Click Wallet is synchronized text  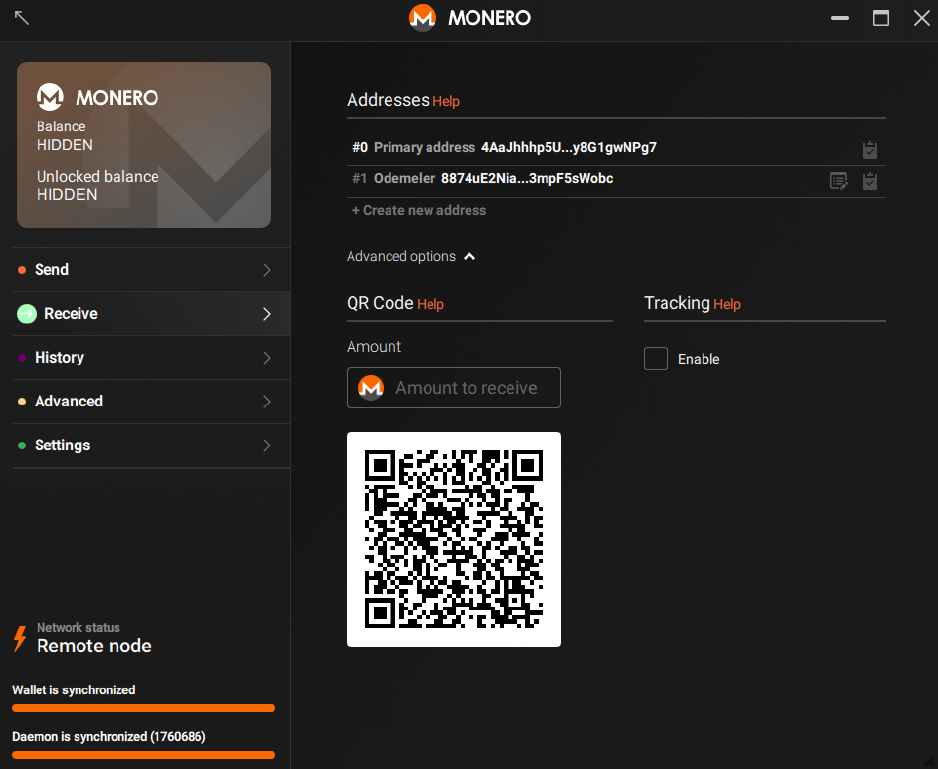click(74, 690)
